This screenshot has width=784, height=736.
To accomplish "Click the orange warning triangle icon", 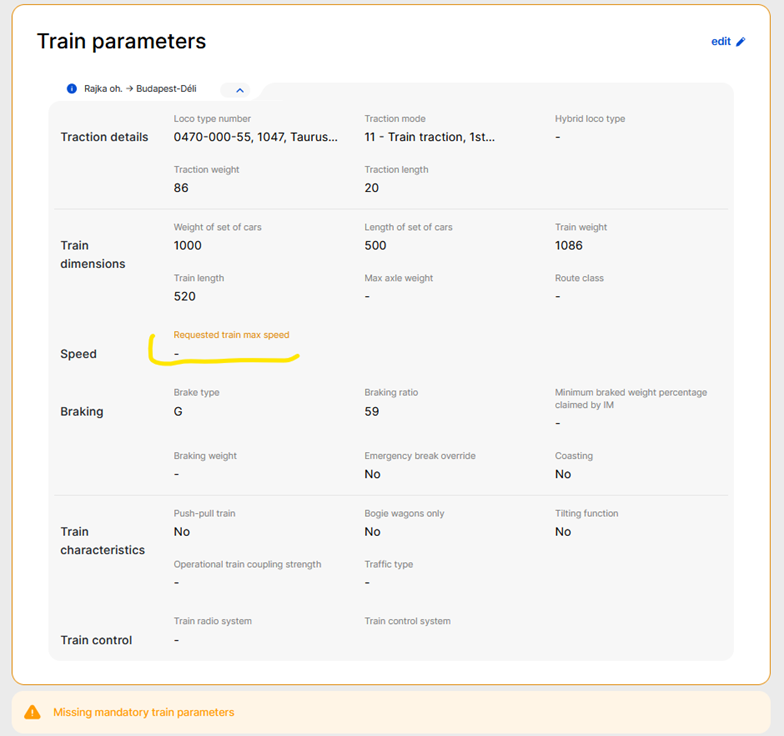I will [32, 712].
